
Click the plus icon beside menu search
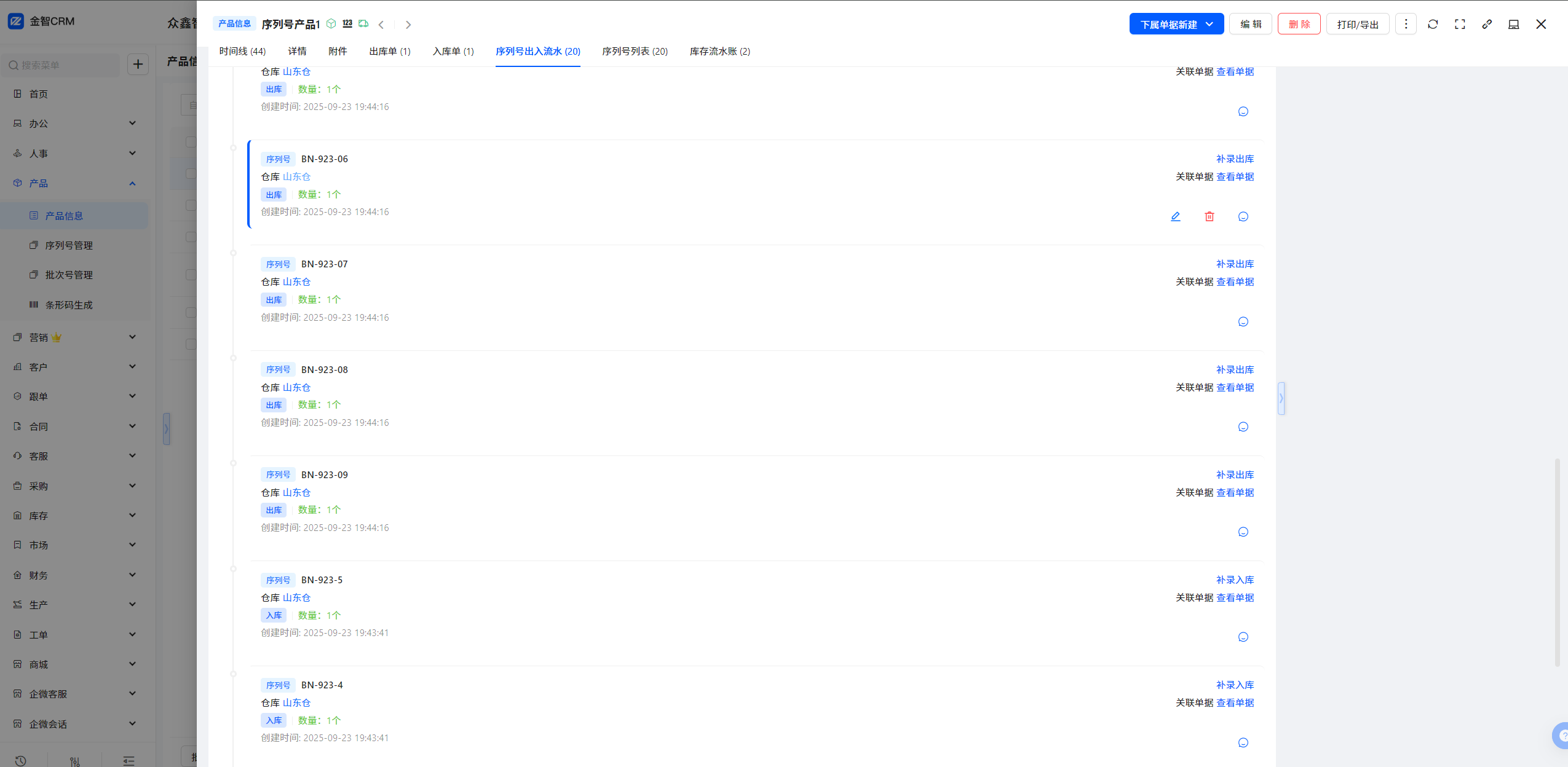138,65
